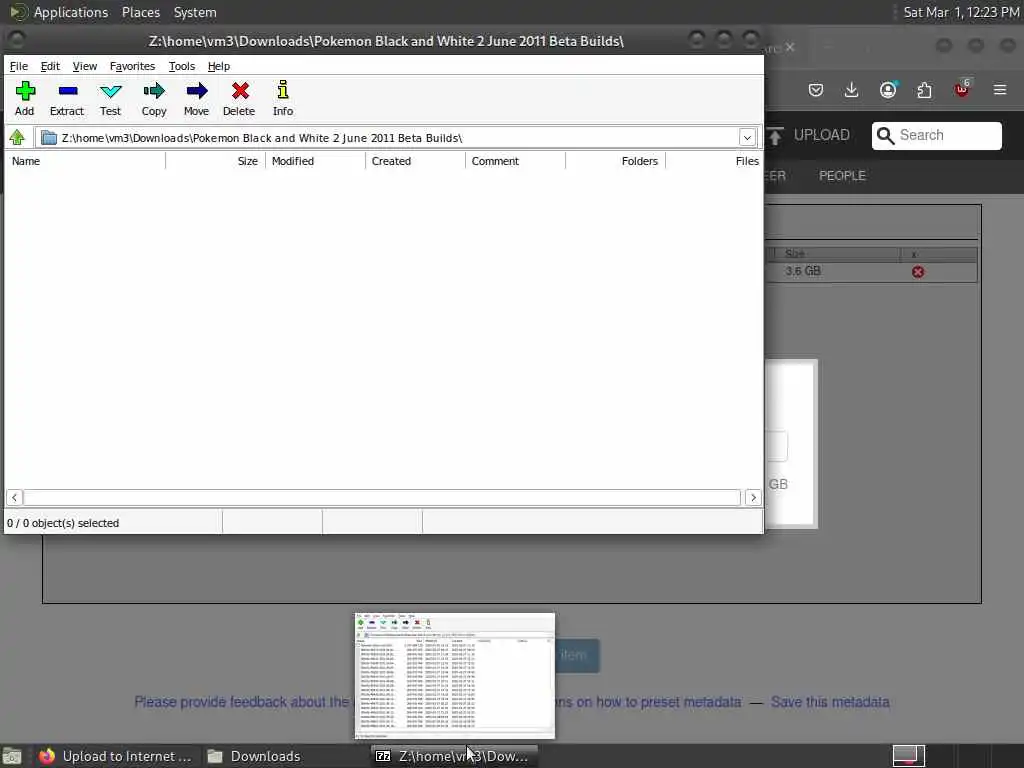This screenshot has height=768, width=1024.
Task: Open Firefox extensions puzzle icon
Action: 924,89
